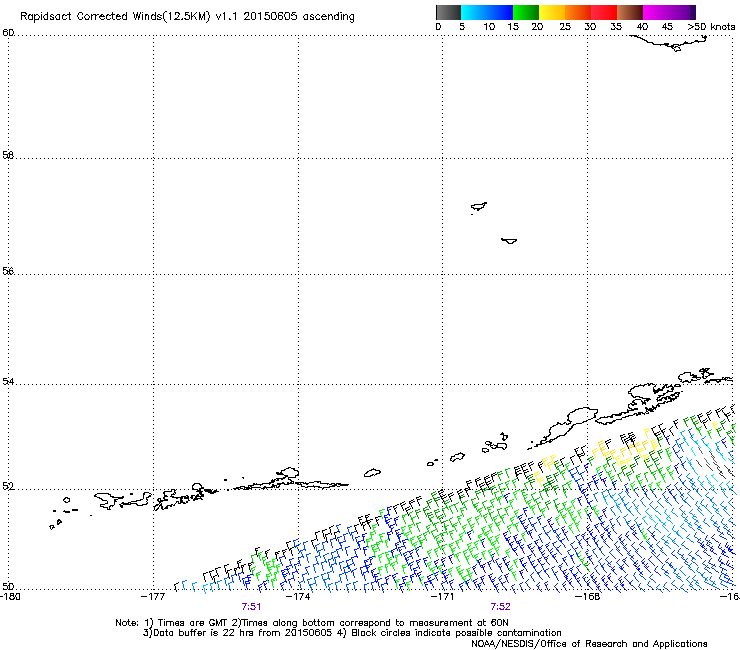
Task: Click the title text 'Rapidsact Corrected Winds(12.5KM)'
Action: tap(115, 17)
